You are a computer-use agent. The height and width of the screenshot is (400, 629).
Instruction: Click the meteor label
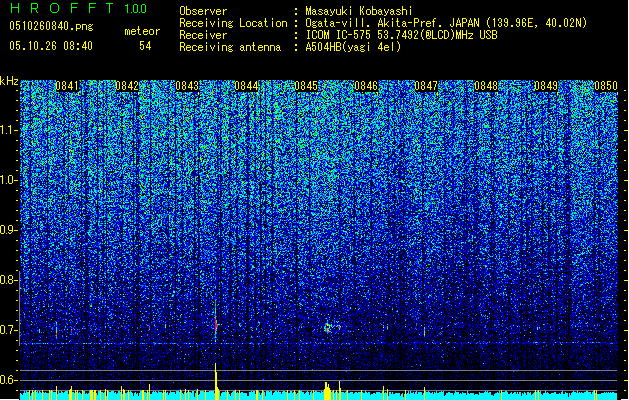coord(142,31)
